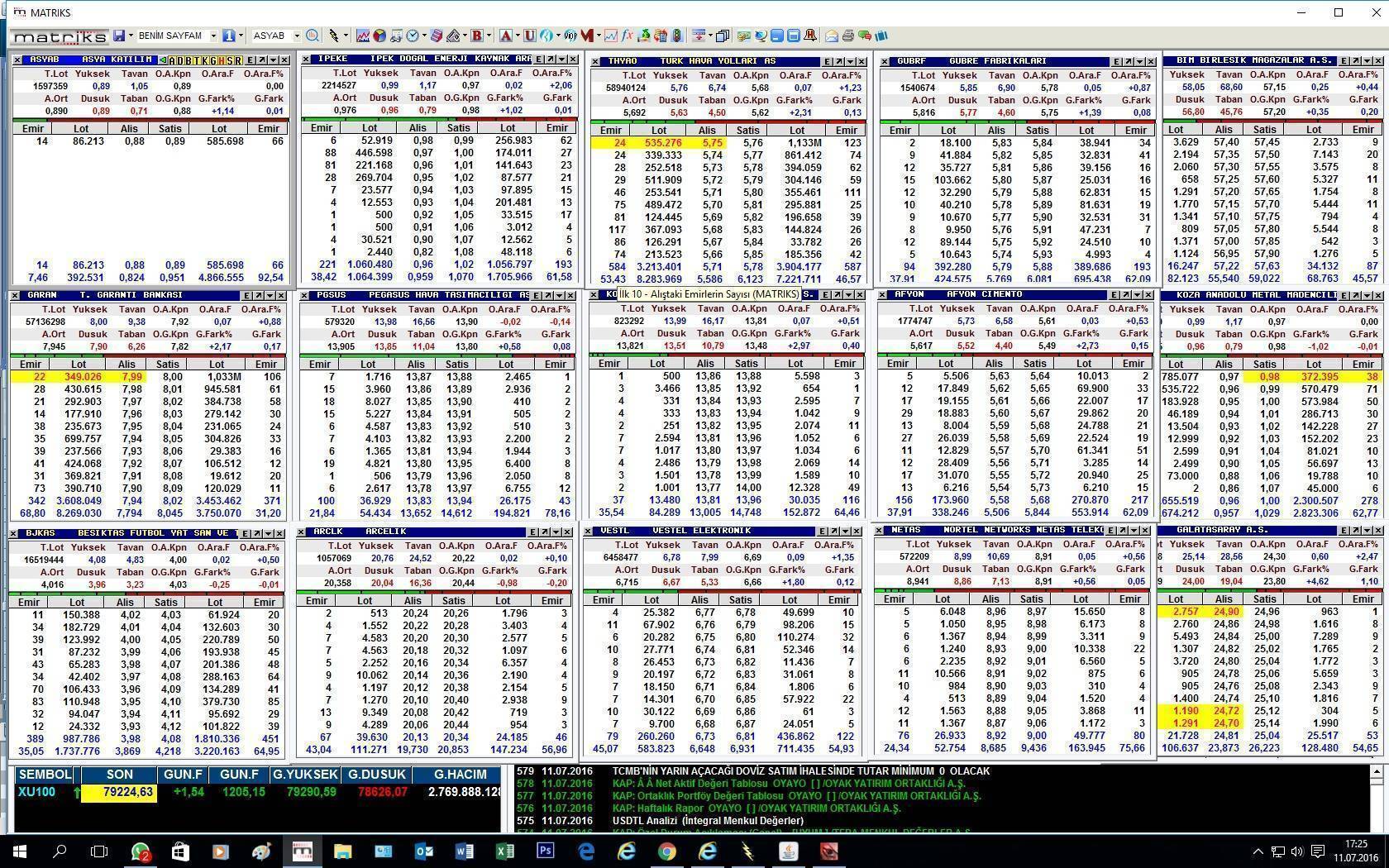Click the clock icon in the toolbar
Viewport: 1389px width, 868px height.
(413, 36)
